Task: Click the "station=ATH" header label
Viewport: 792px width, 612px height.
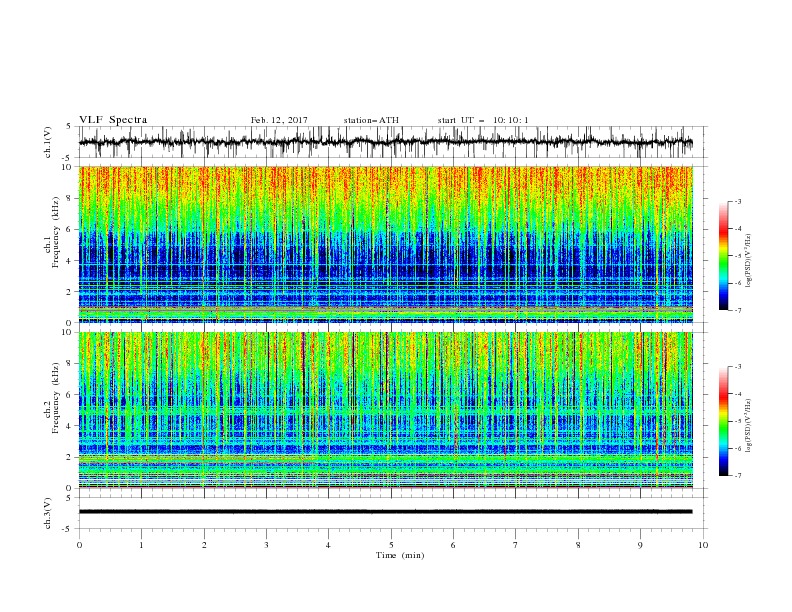Action: [x=371, y=120]
